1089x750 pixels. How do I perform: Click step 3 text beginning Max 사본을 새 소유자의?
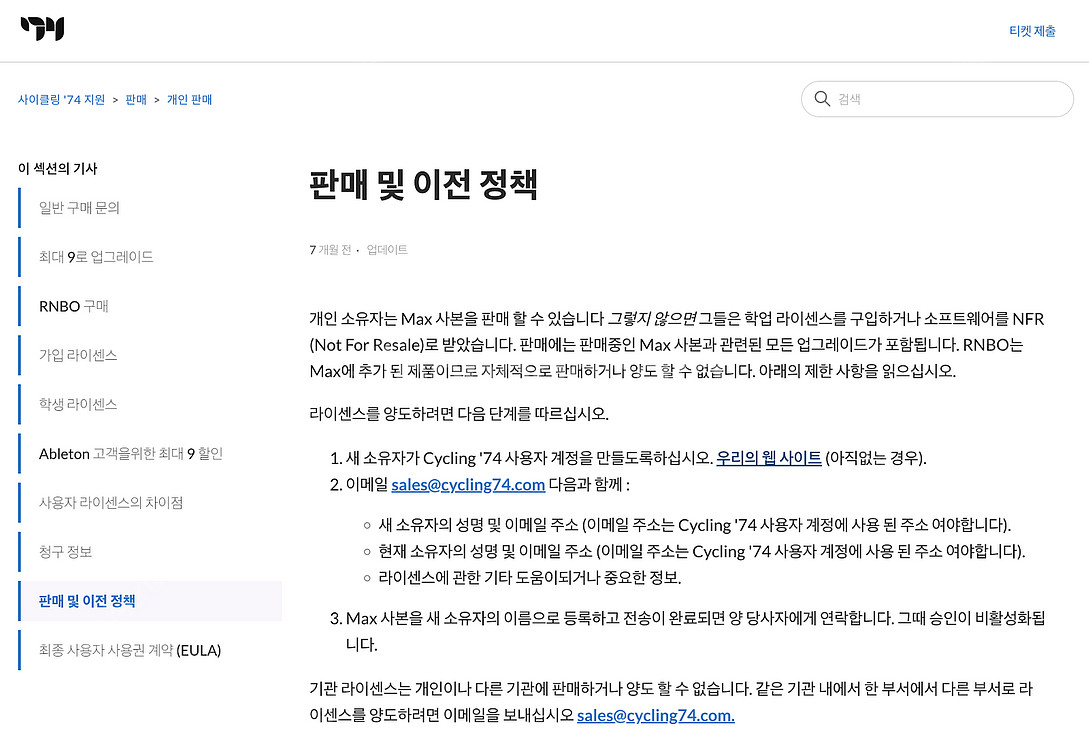695,631
